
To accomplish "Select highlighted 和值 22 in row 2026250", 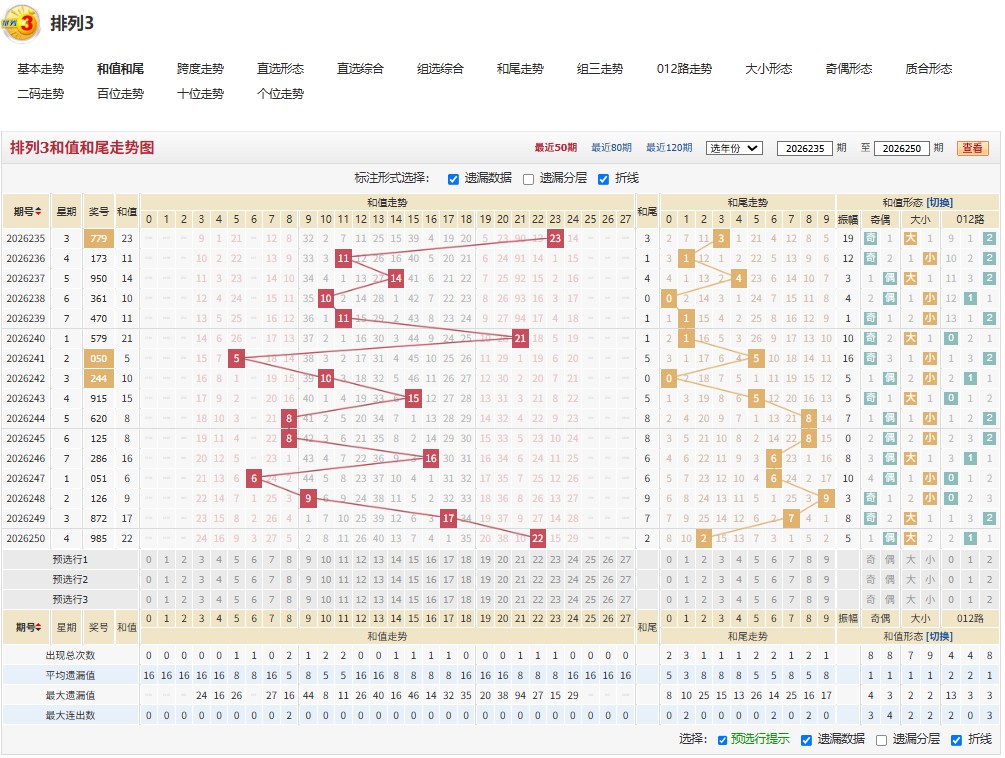I will coord(538,538).
